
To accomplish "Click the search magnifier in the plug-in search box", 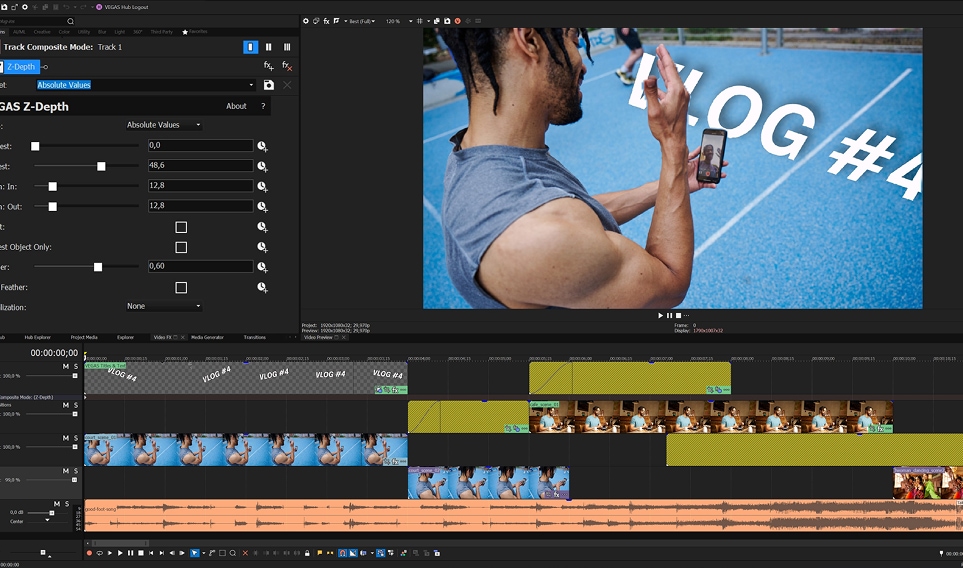I will click(x=70, y=21).
